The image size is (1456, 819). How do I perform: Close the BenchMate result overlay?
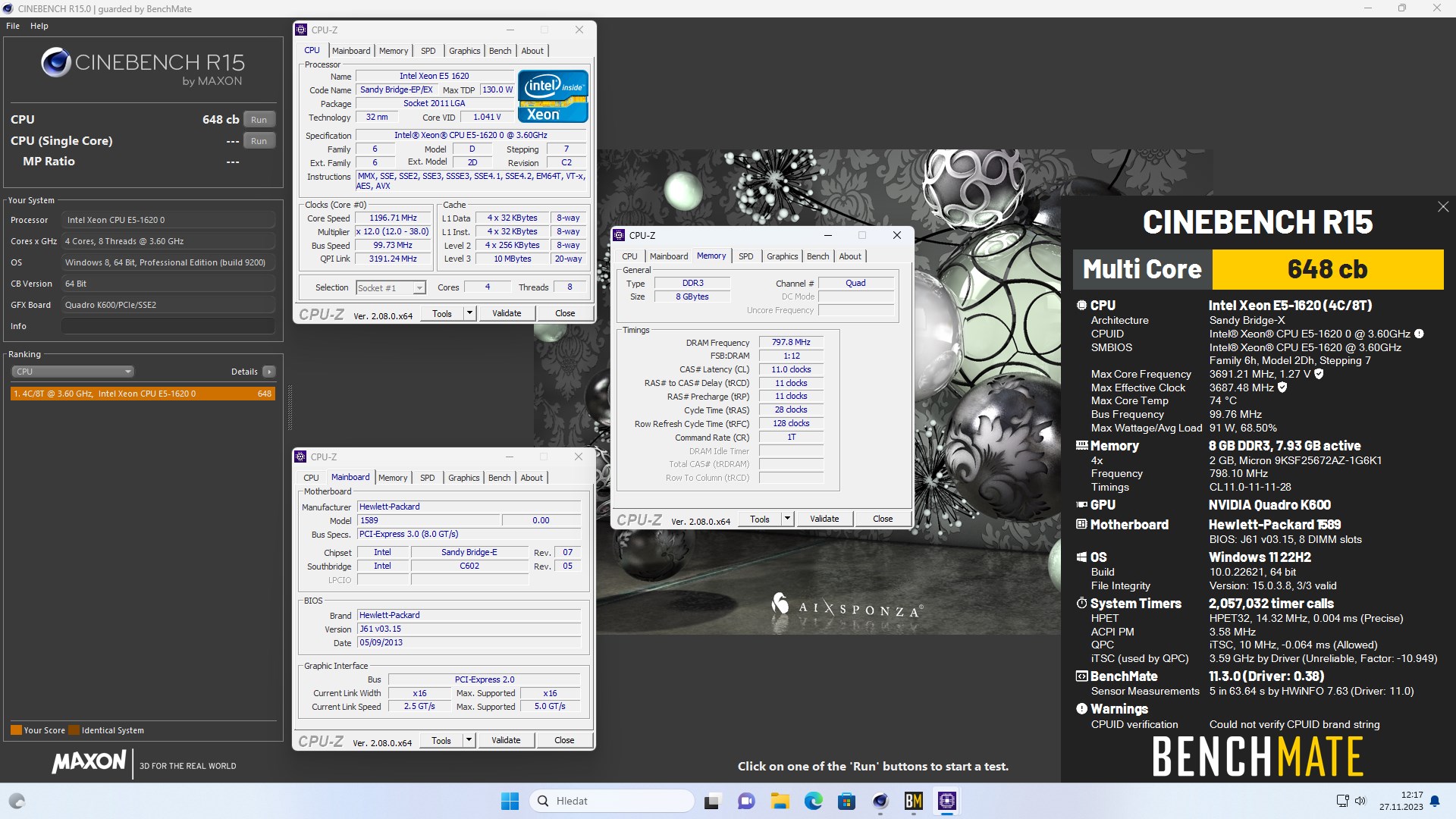tap(1442, 207)
